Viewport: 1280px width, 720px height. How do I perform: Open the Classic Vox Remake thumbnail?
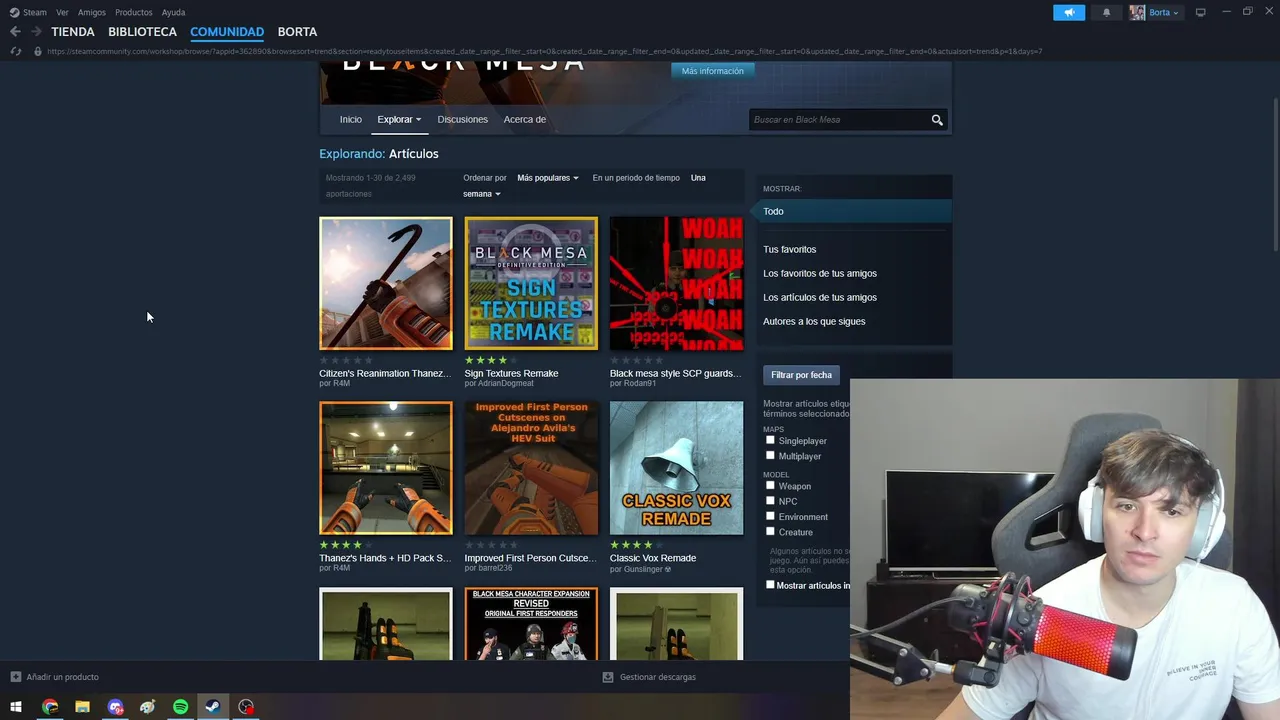pos(676,468)
